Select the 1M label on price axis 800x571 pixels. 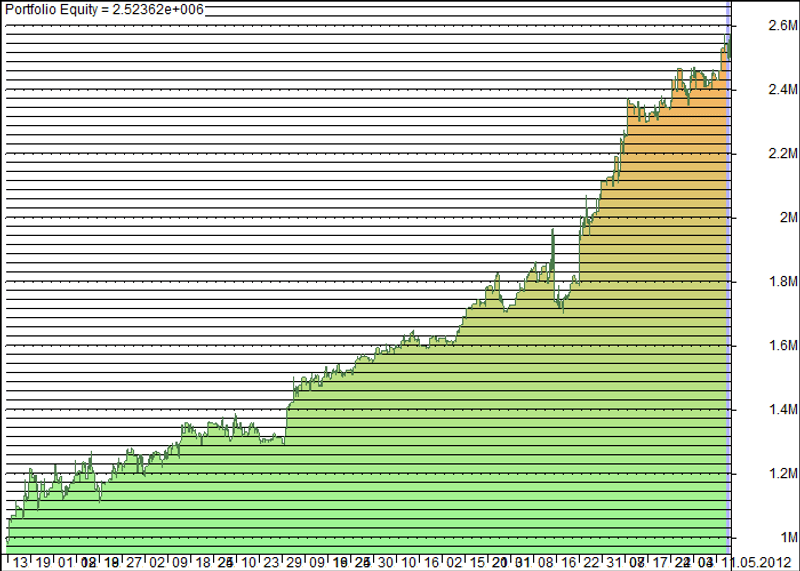[789, 538]
